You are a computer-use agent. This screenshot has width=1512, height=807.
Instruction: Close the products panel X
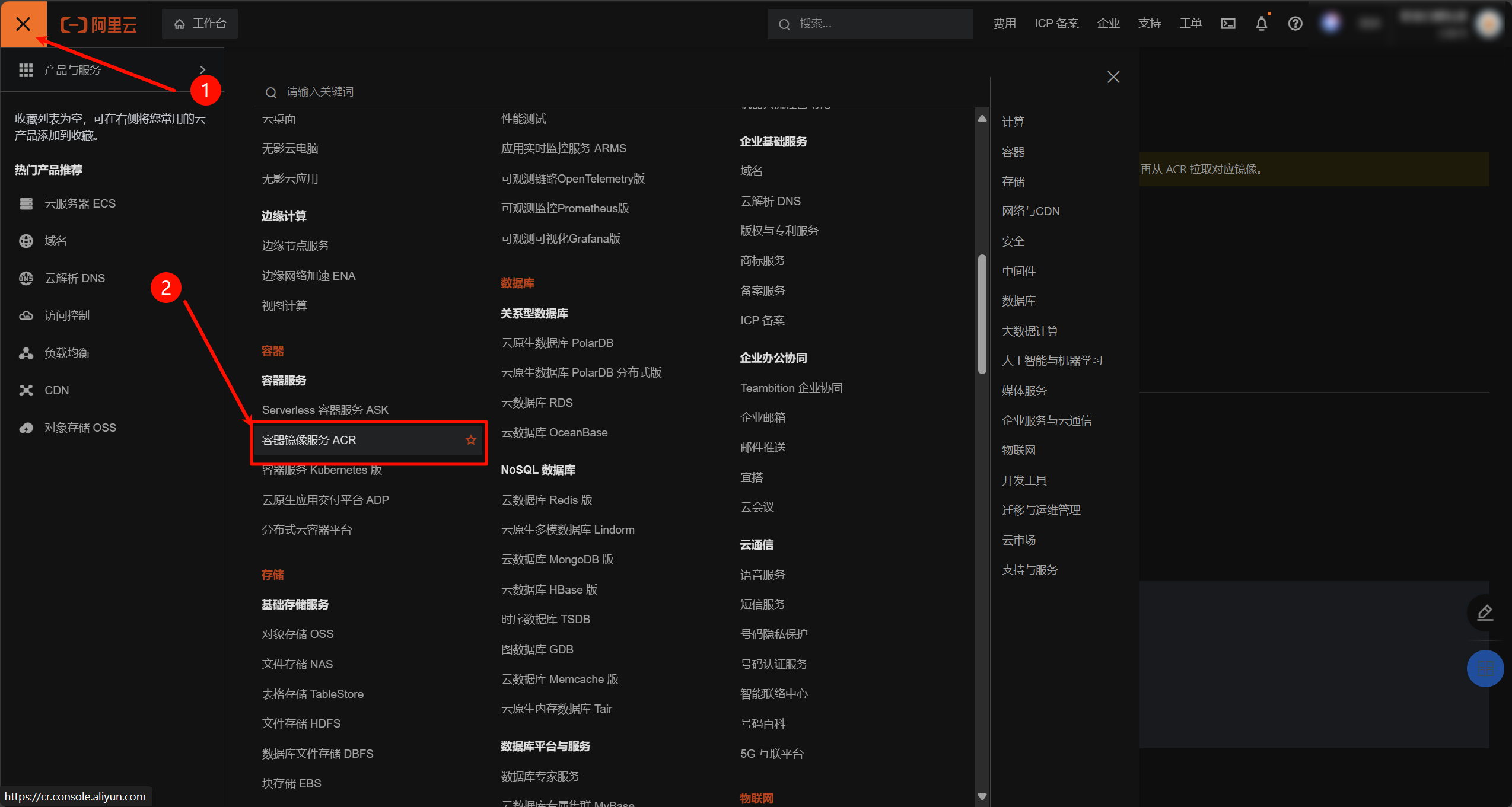coord(1113,77)
